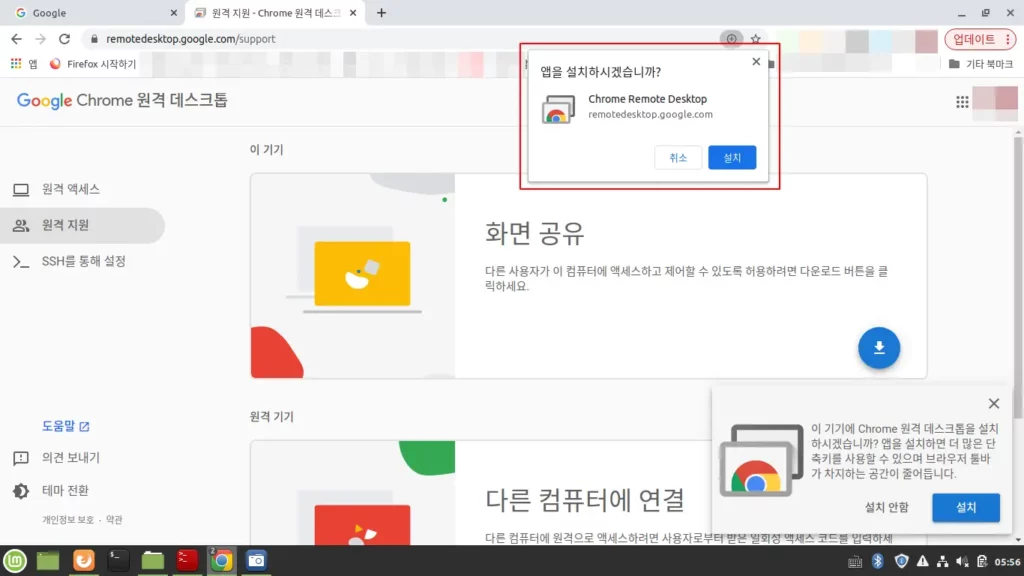Open SSH setup sidebar item
The height and width of the screenshot is (576, 1024).
point(82,261)
